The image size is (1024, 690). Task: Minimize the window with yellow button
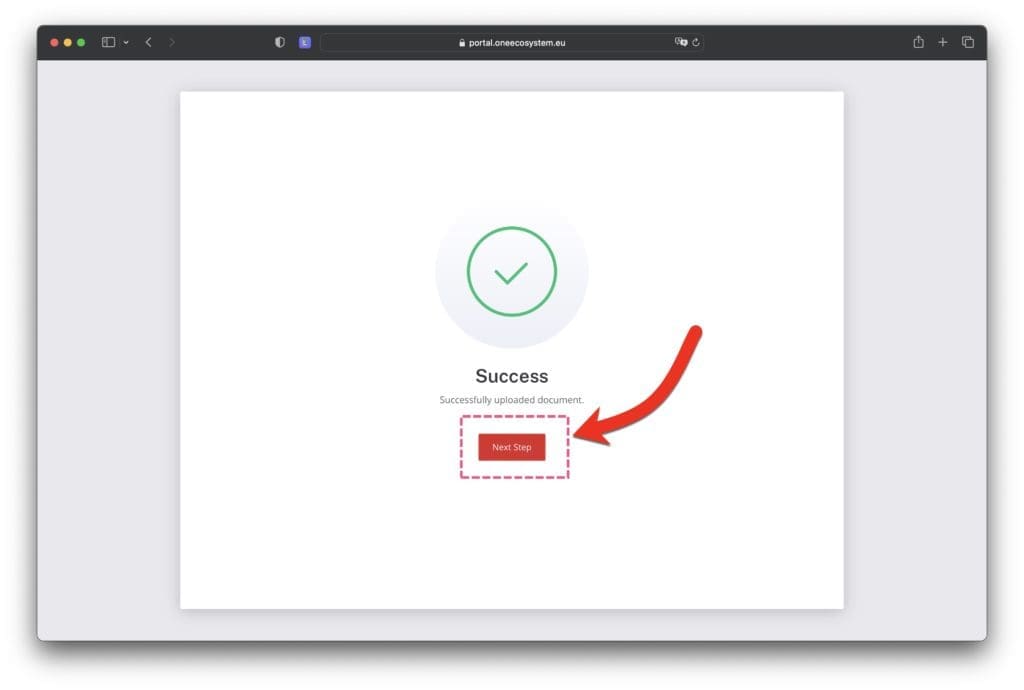tap(67, 42)
